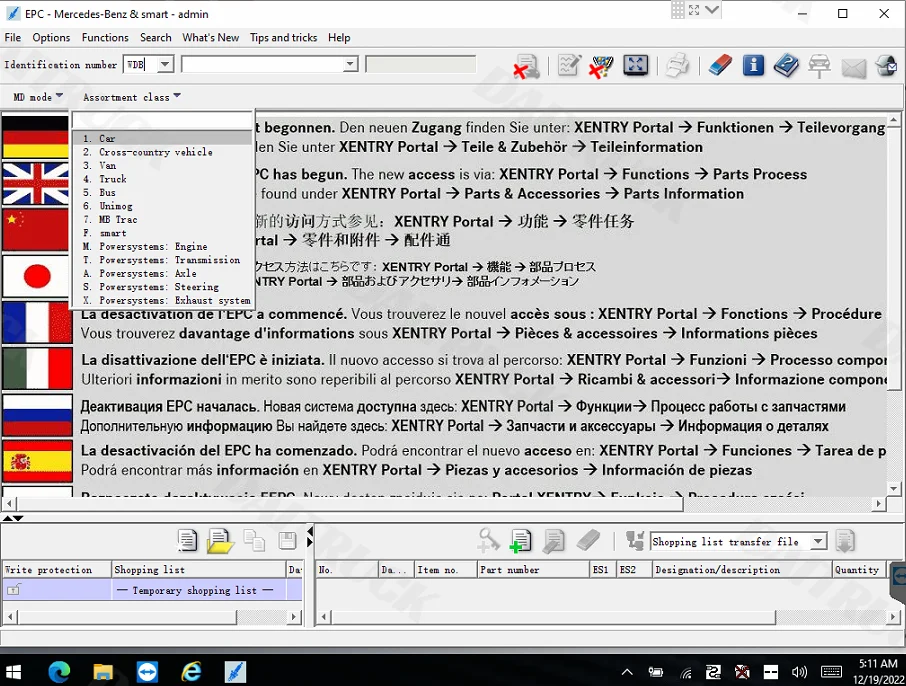The height and width of the screenshot is (686, 906).
Task: Select '3. Van' assortment class
Action: pyautogui.click(x=162, y=165)
